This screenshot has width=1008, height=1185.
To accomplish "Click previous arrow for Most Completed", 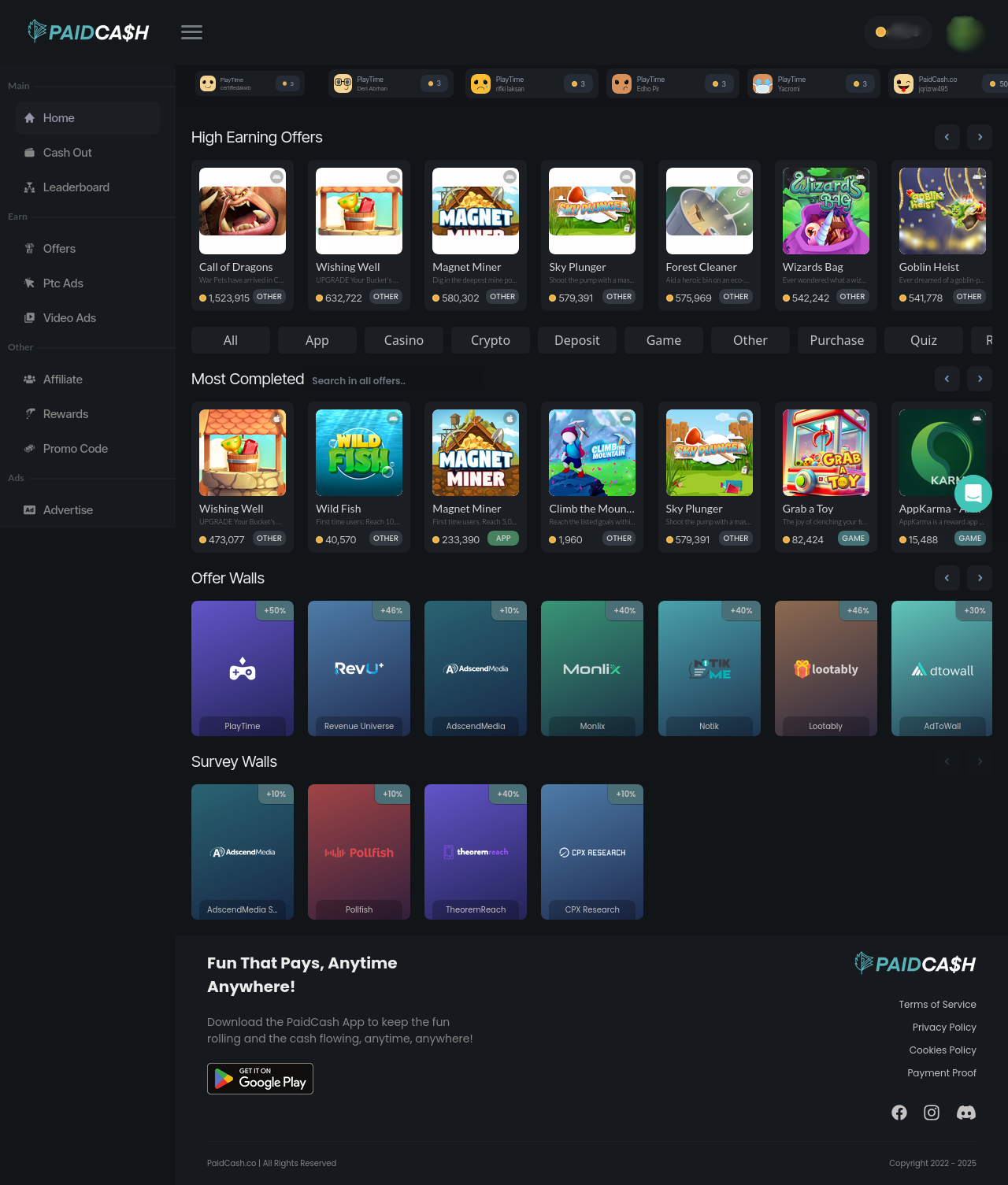I will coord(947,379).
